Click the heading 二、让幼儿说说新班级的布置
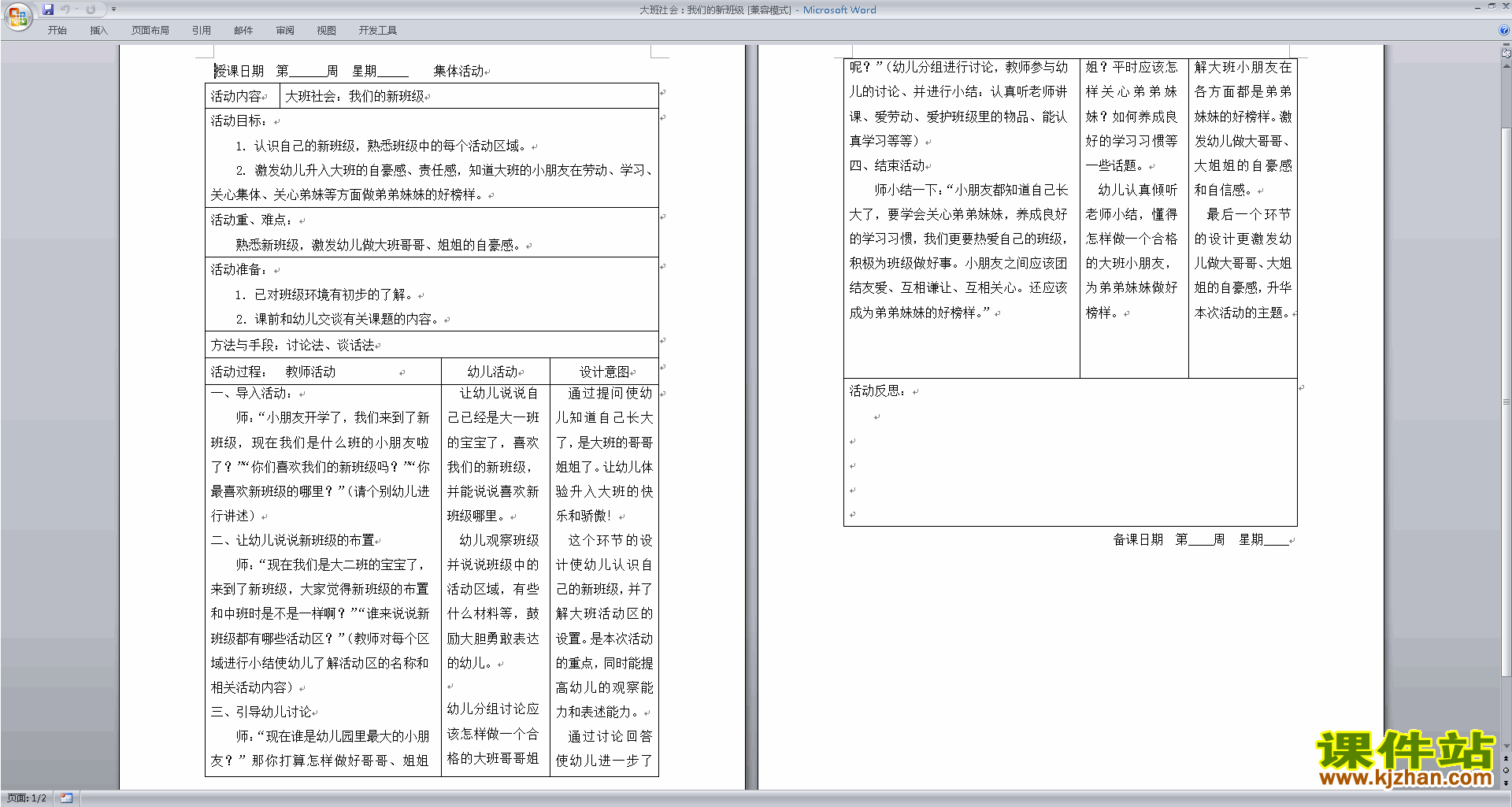The width and height of the screenshot is (1512, 807). point(292,540)
